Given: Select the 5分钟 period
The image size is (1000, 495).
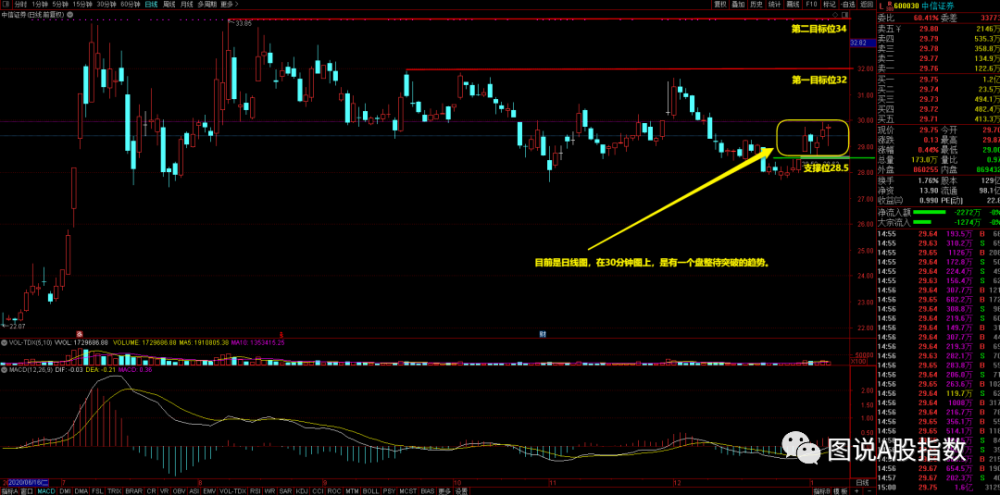Looking at the screenshot, I should click(x=61, y=4).
